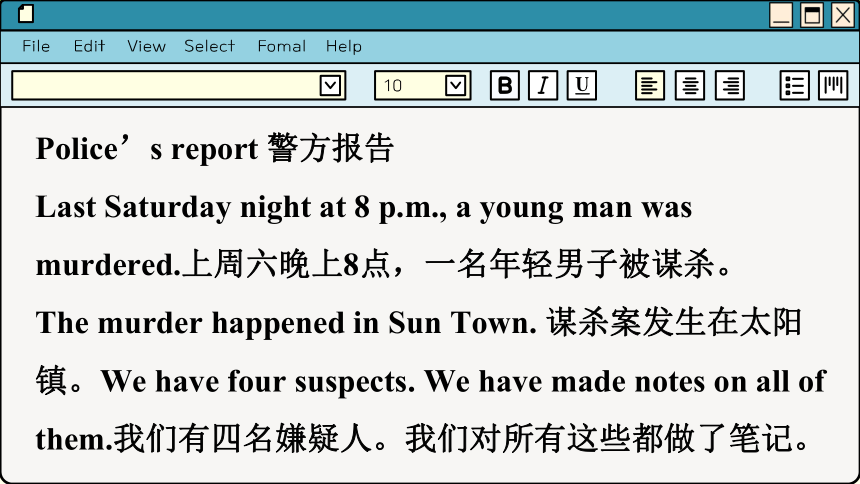
Task: Open the File menu
Action: coord(36,46)
